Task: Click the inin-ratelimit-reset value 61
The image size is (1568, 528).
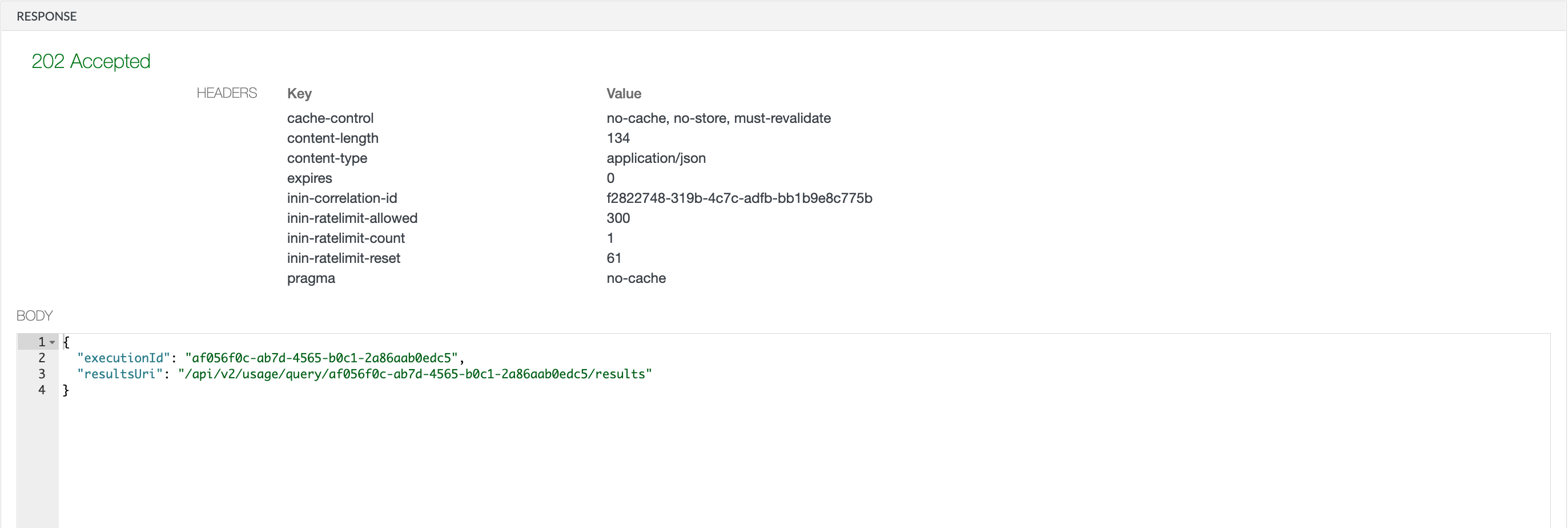Action: tap(614, 258)
